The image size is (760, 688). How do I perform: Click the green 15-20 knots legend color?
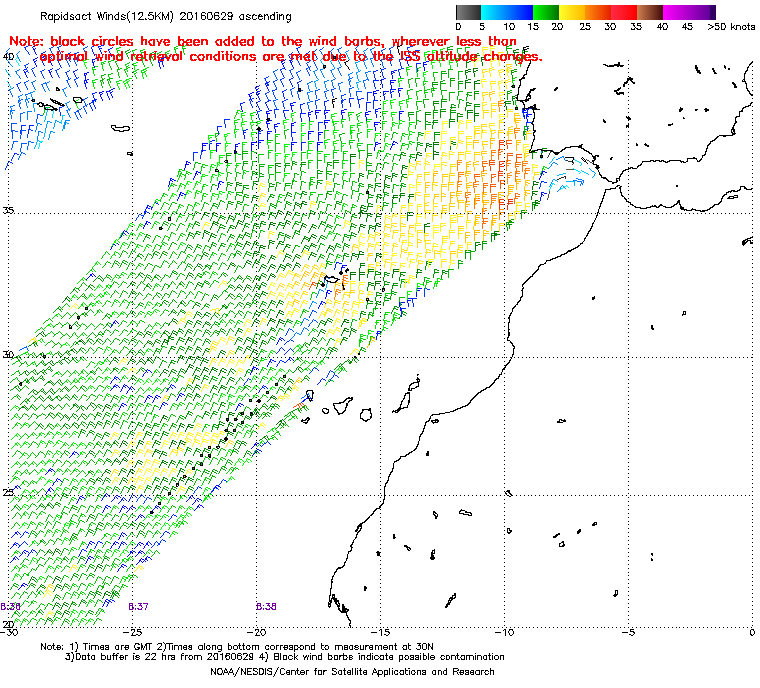click(546, 12)
